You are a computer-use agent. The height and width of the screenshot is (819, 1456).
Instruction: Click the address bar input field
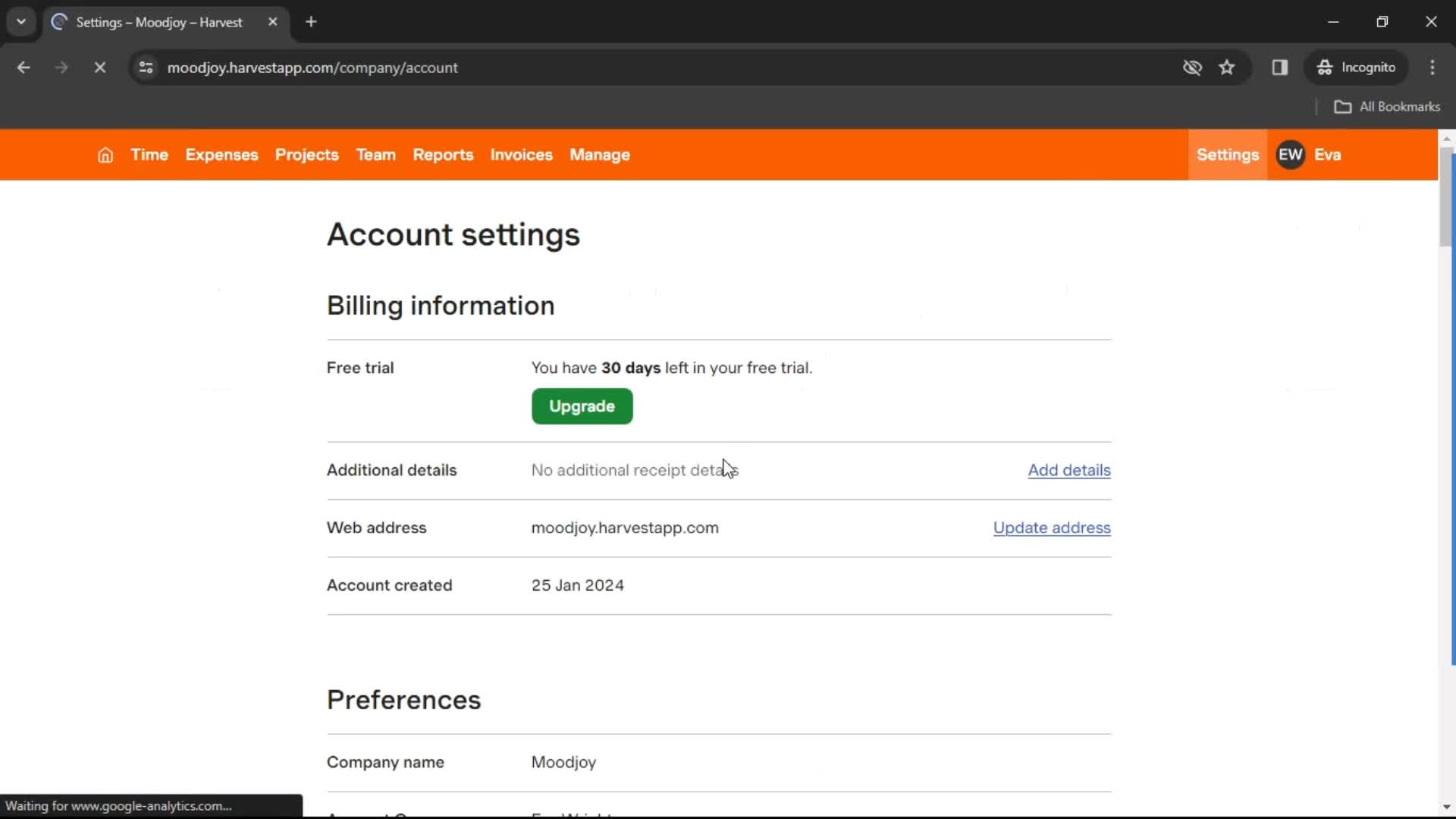661,67
